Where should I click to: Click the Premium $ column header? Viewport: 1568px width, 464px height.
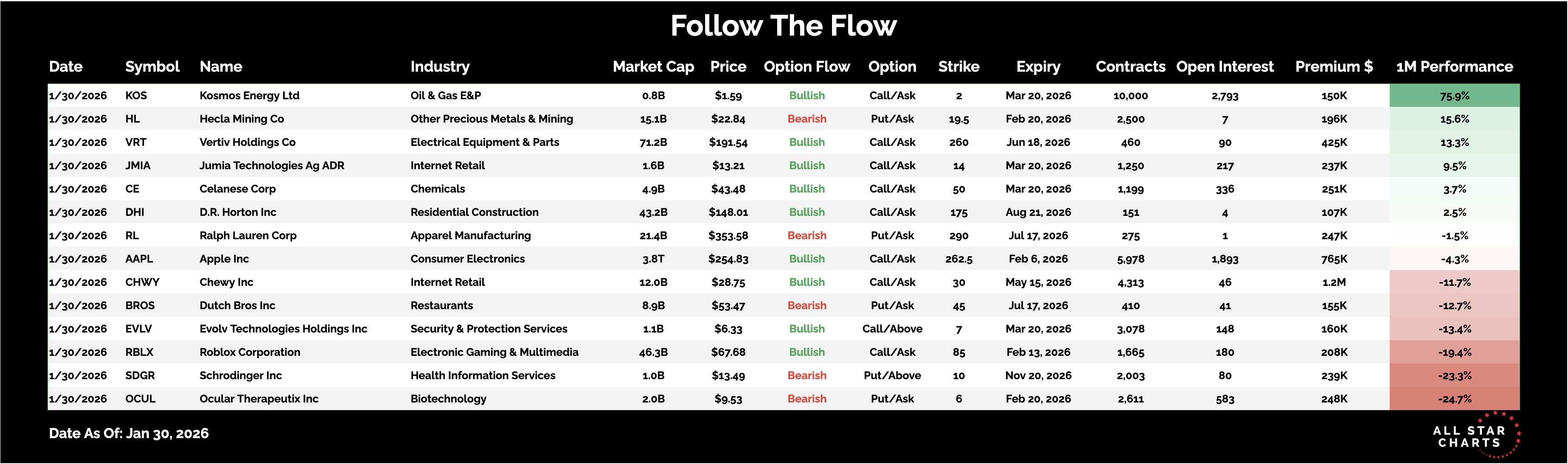[x=1334, y=67]
